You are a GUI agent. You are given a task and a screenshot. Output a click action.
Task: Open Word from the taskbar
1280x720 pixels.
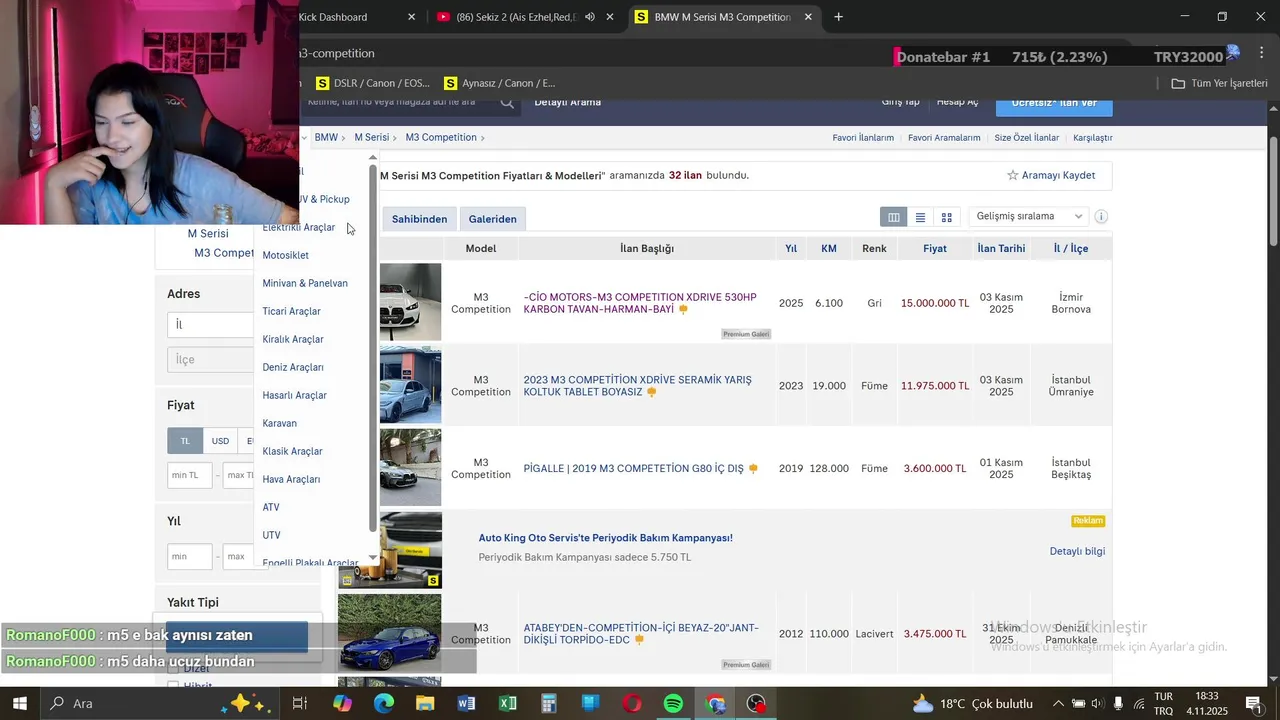[466, 704]
